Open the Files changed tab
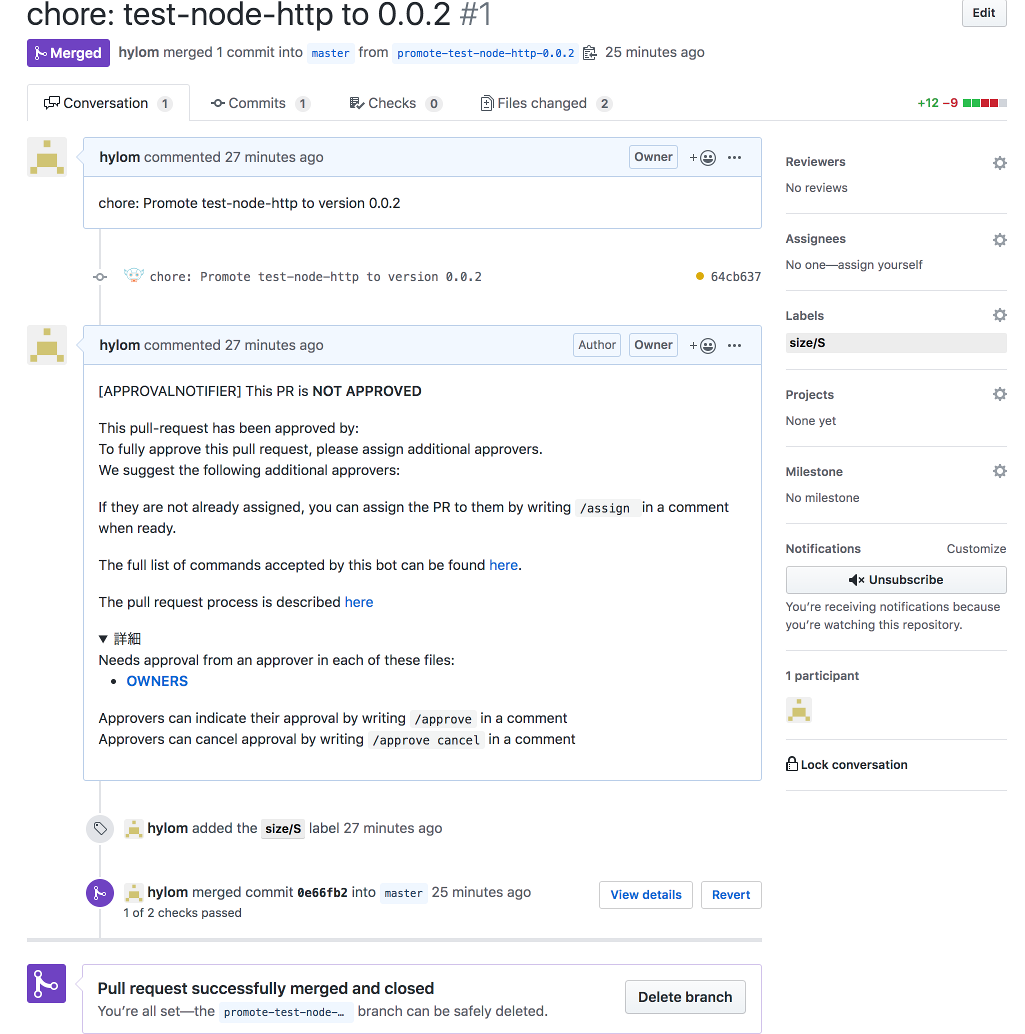The height and width of the screenshot is (1034, 1025). [x=546, y=104]
